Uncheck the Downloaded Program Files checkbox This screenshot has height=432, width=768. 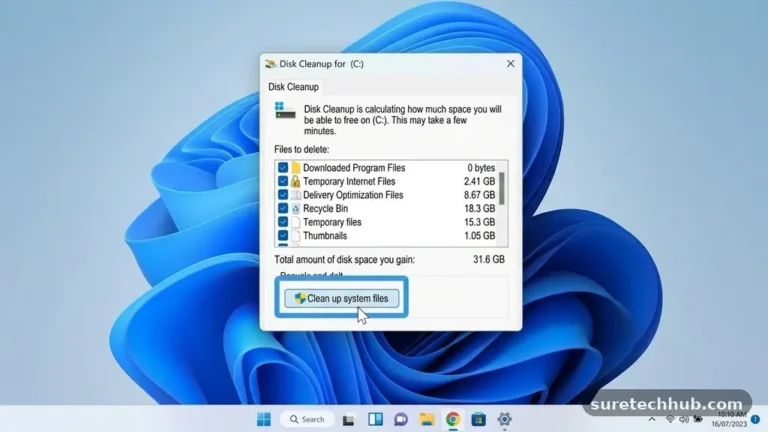pyautogui.click(x=283, y=168)
